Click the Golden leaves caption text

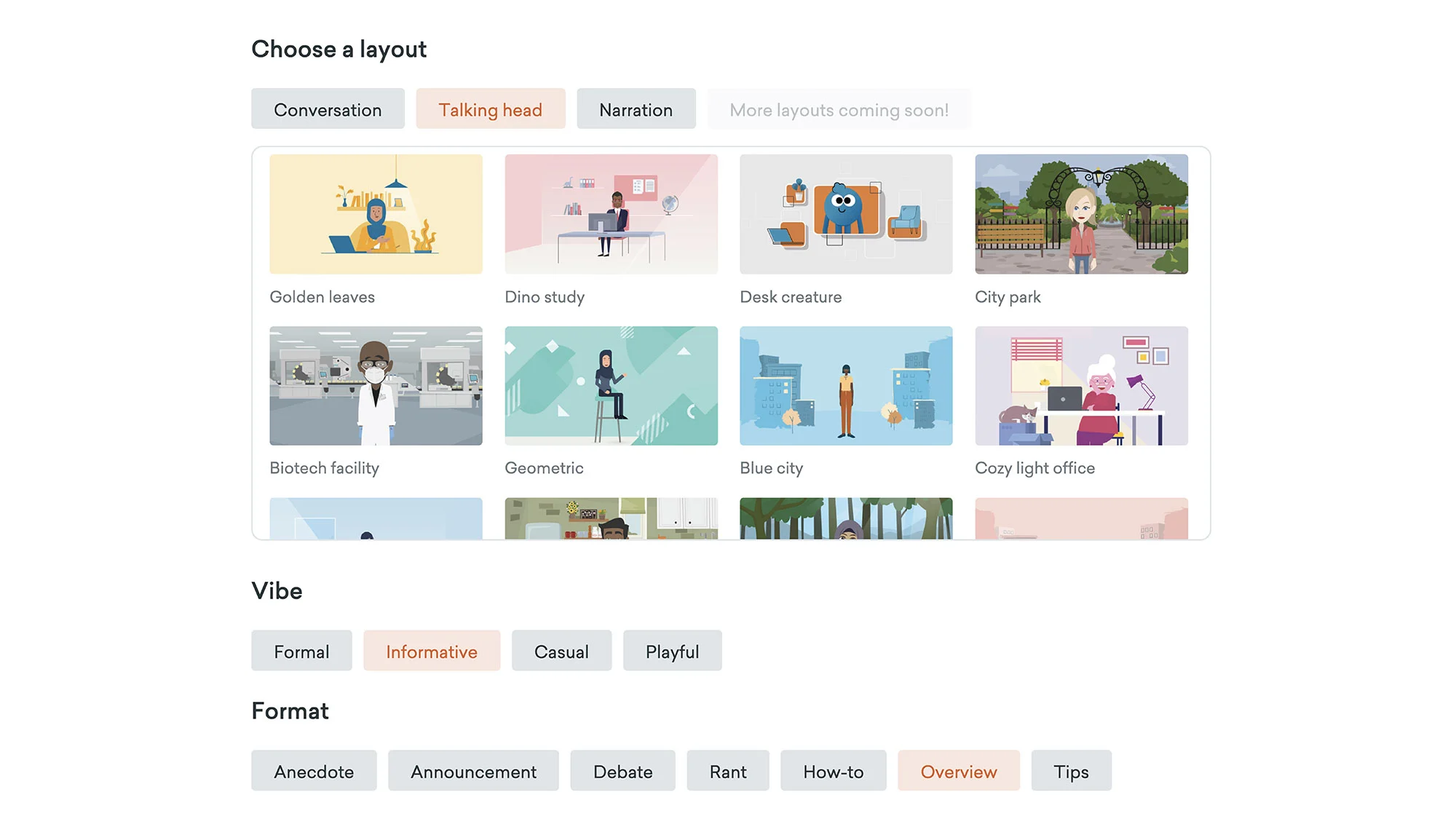(x=322, y=297)
